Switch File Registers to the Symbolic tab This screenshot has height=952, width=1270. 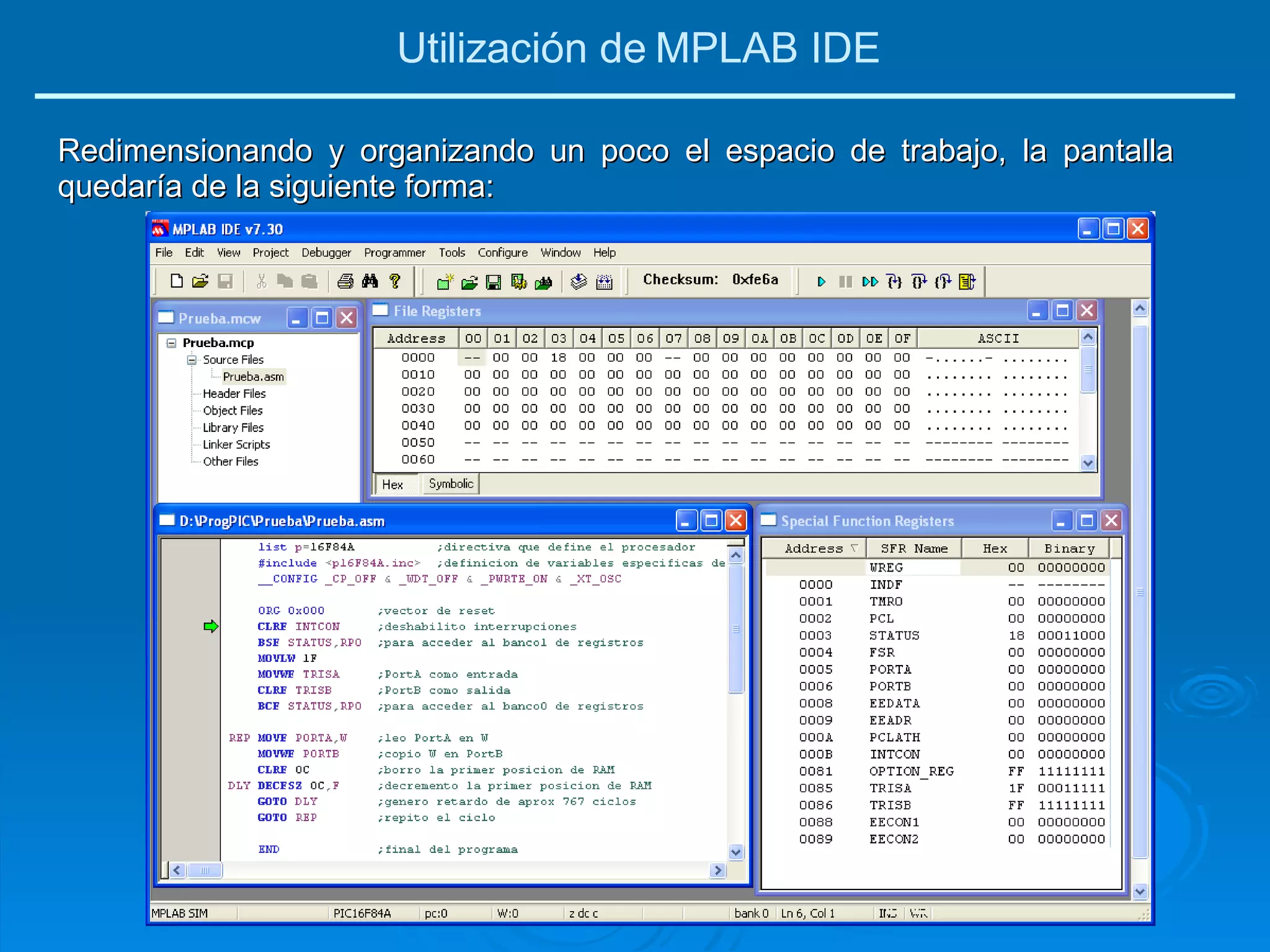coord(451,483)
